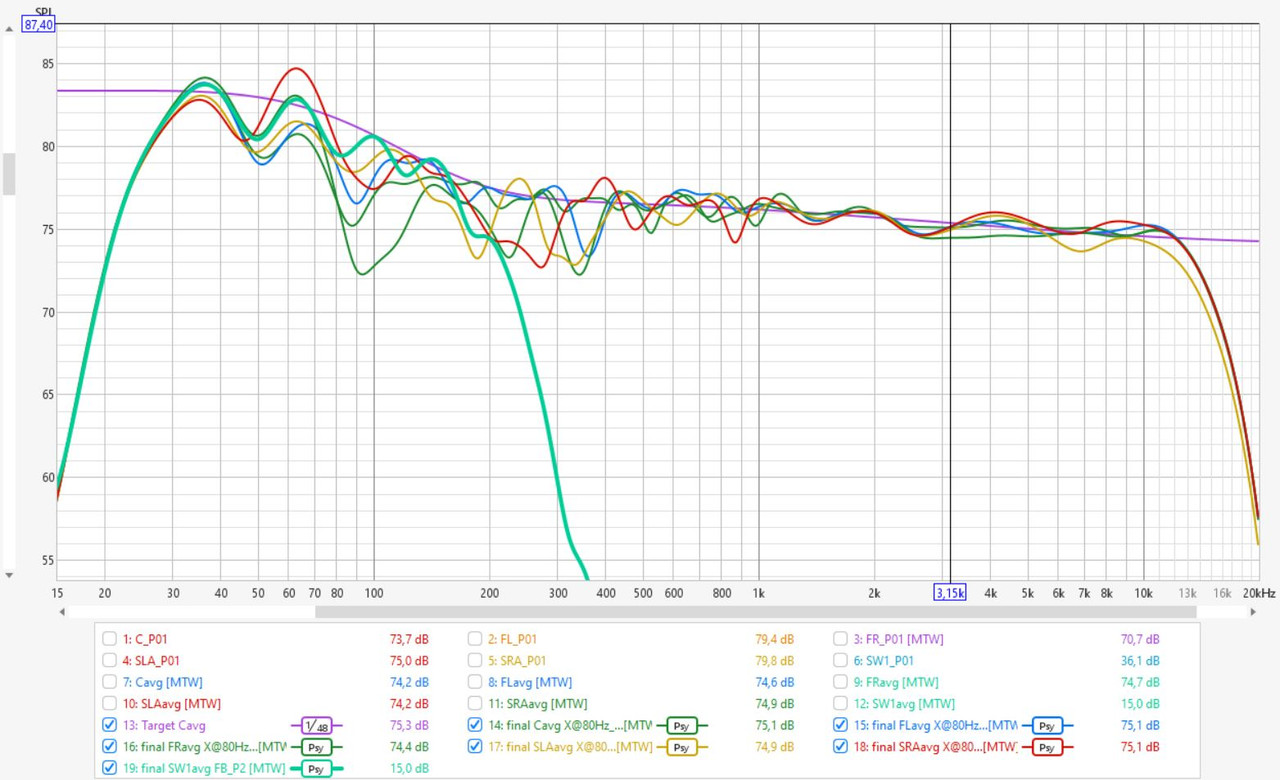Click the 74,6 dB value for FLavg [MTW]
The width and height of the screenshot is (1280, 780).
(775, 682)
